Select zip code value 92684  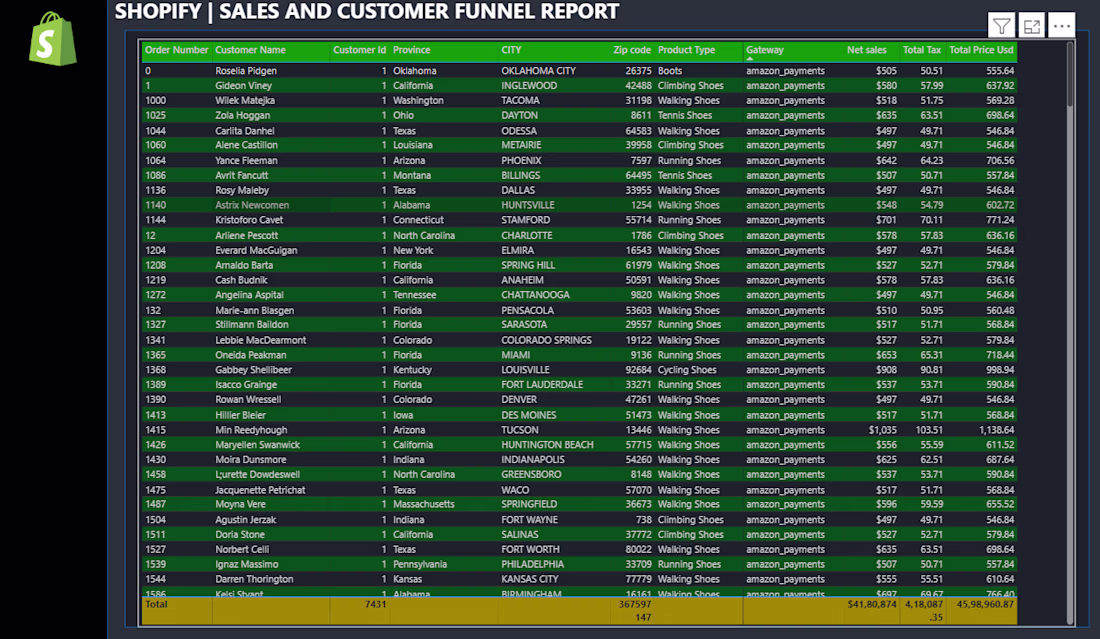coord(638,370)
